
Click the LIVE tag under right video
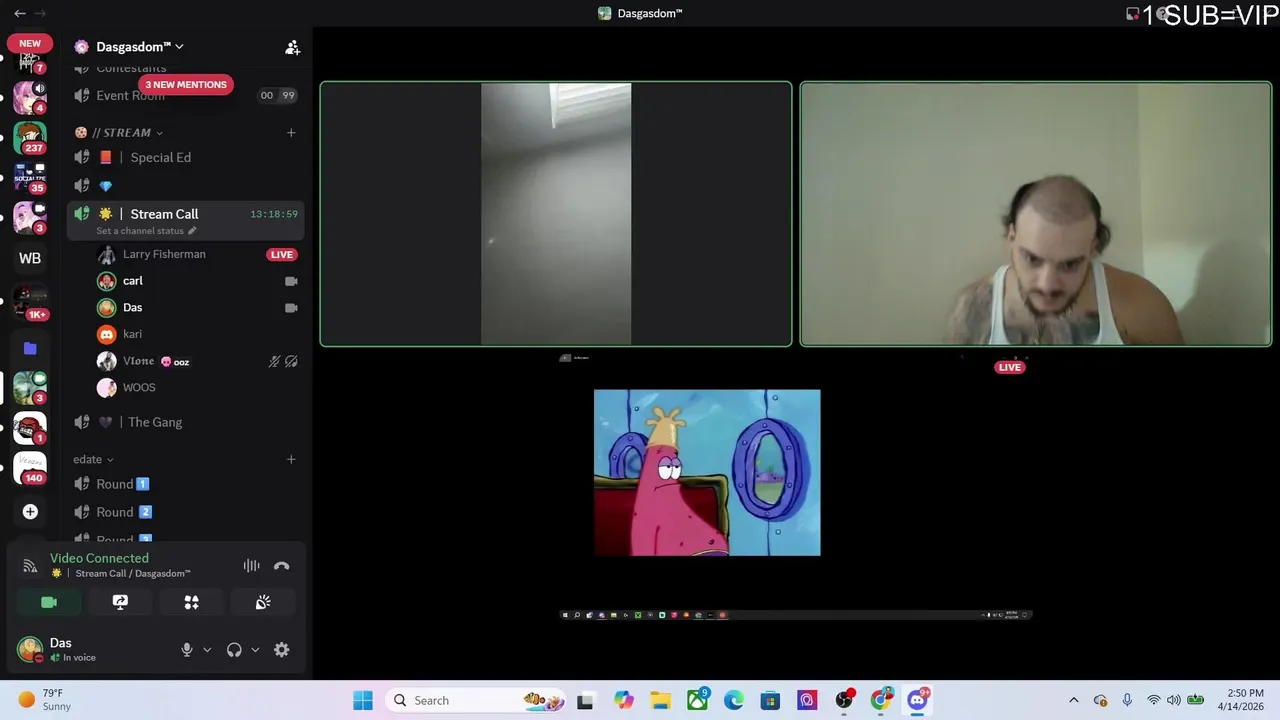pyautogui.click(x=1010, y=367)
